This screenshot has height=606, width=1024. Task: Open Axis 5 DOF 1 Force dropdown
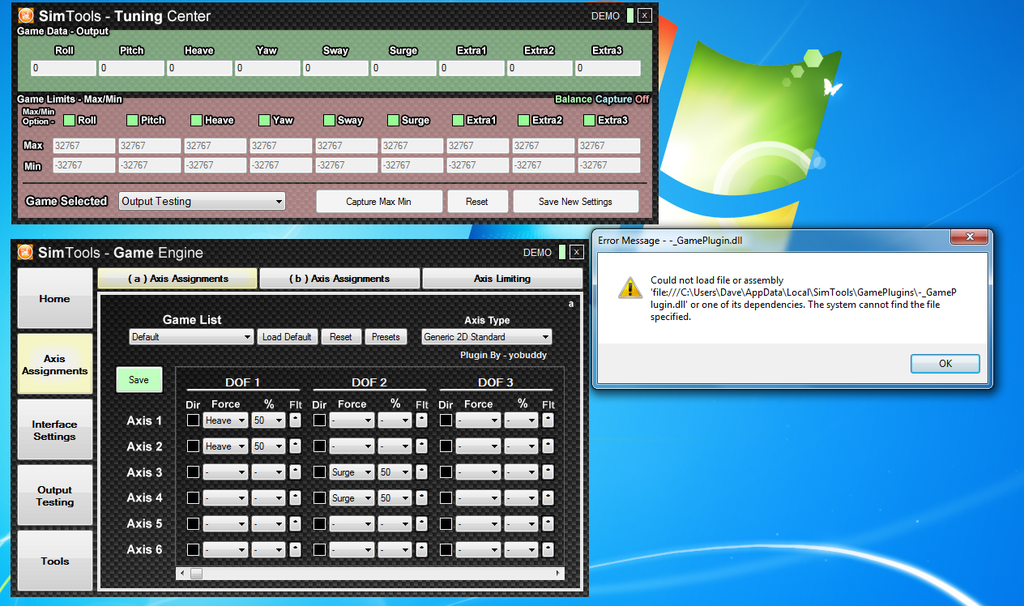[x=225, y=524]
